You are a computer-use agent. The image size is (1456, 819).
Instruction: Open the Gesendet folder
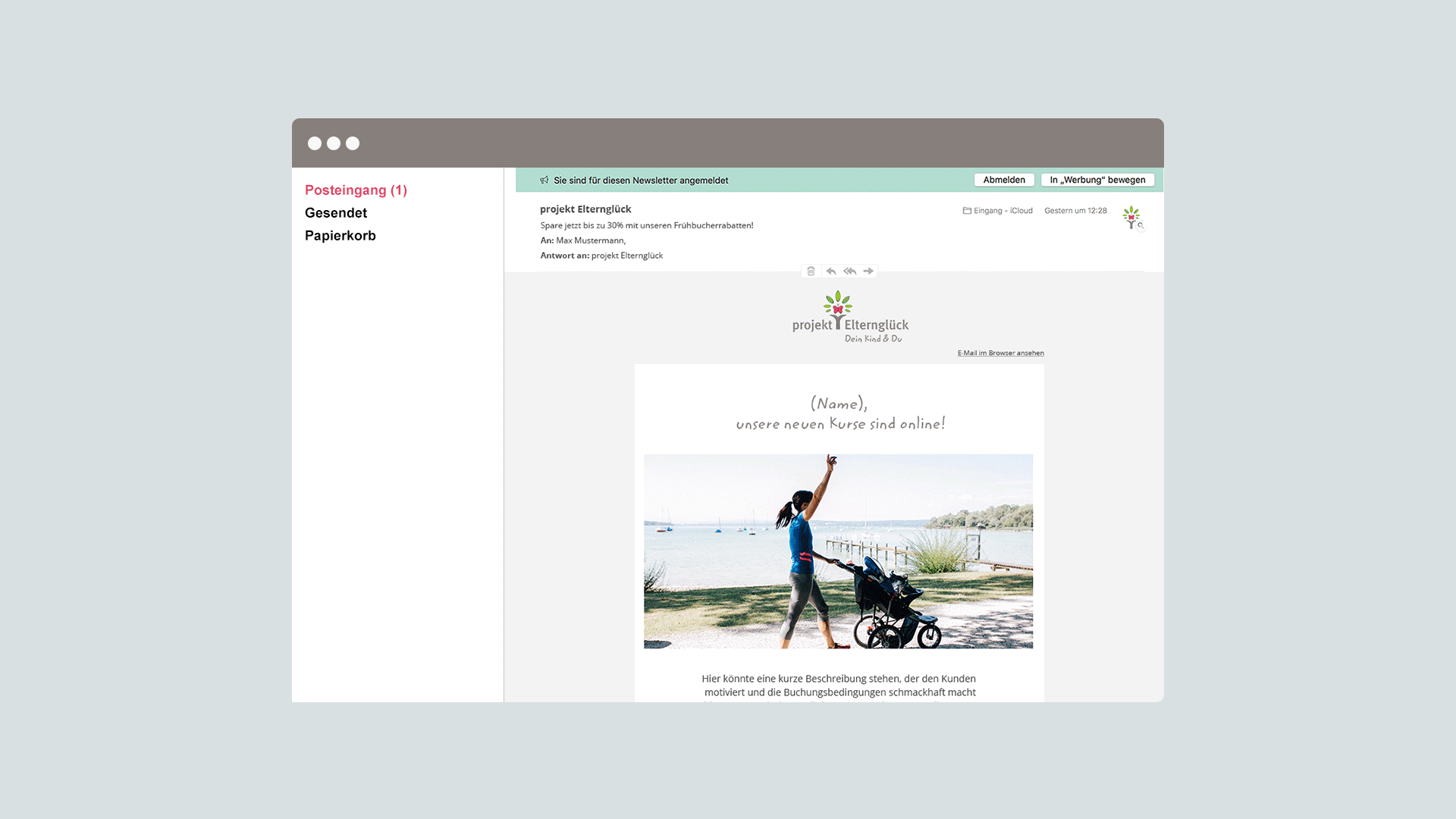coord(336,213)
